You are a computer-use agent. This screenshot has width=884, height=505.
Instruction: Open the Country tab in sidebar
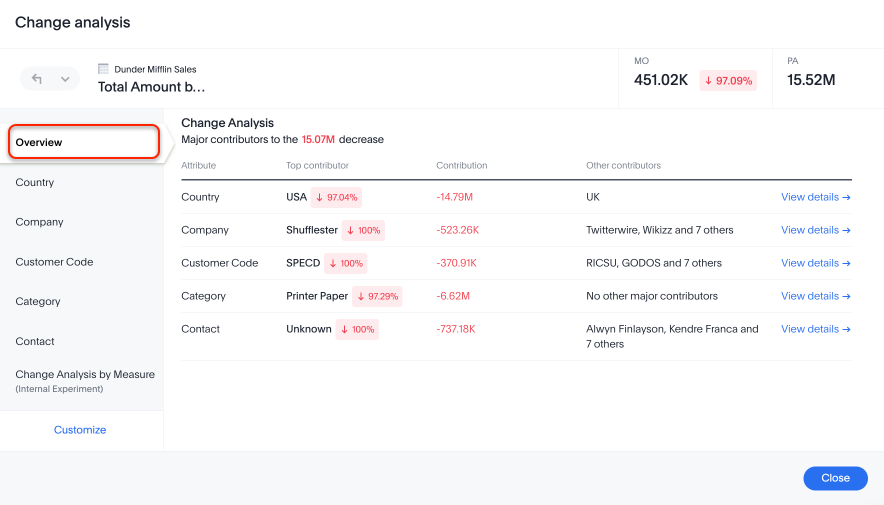35,182
